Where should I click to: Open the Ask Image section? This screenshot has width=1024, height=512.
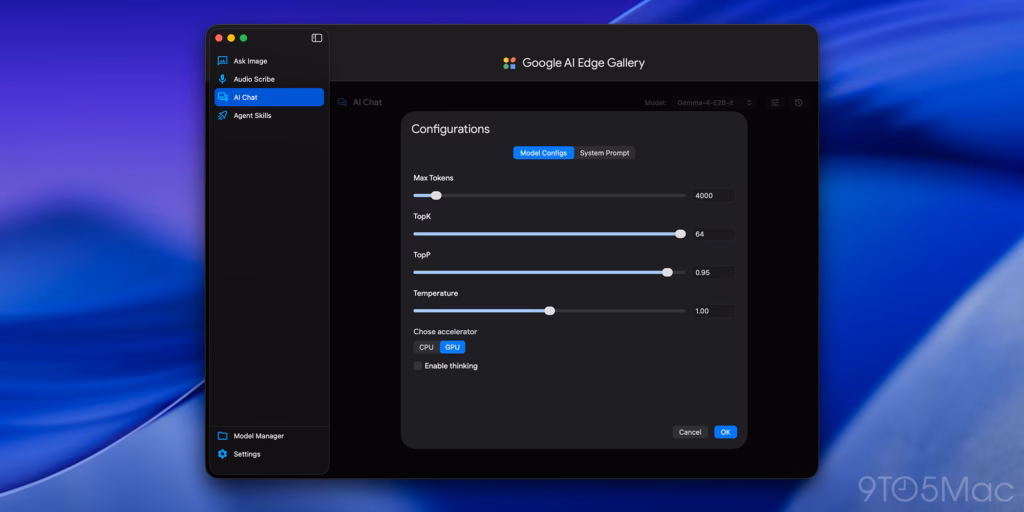point(269,61)
